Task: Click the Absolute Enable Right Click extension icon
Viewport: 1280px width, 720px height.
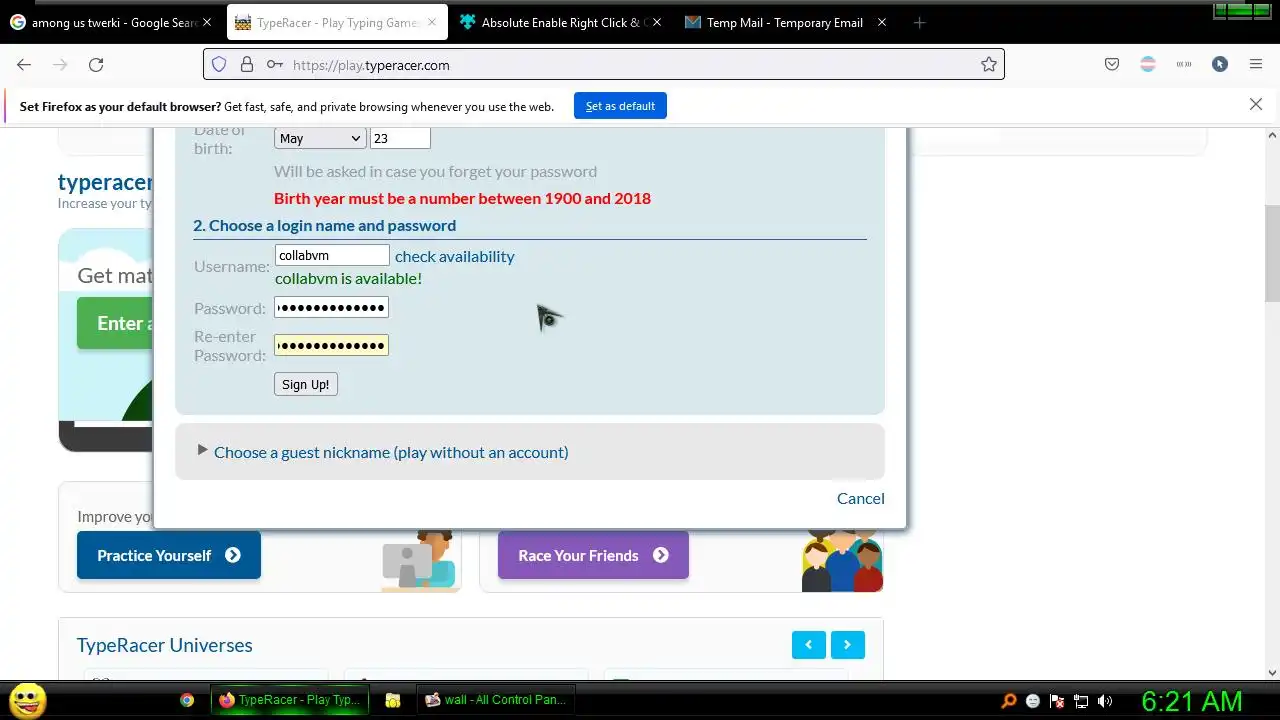Action: click(1220, 64)
